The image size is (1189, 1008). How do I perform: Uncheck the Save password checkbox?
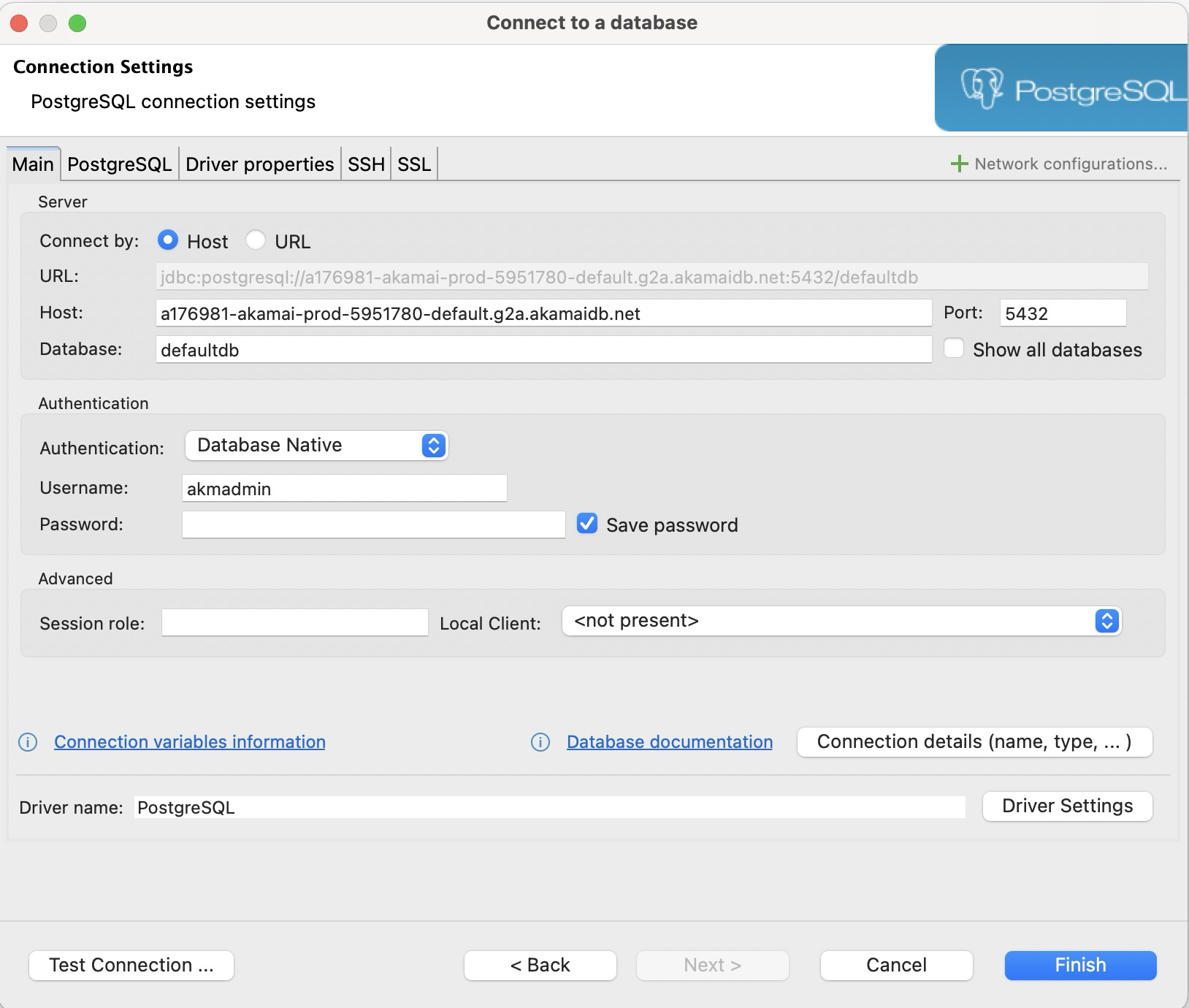587,524
